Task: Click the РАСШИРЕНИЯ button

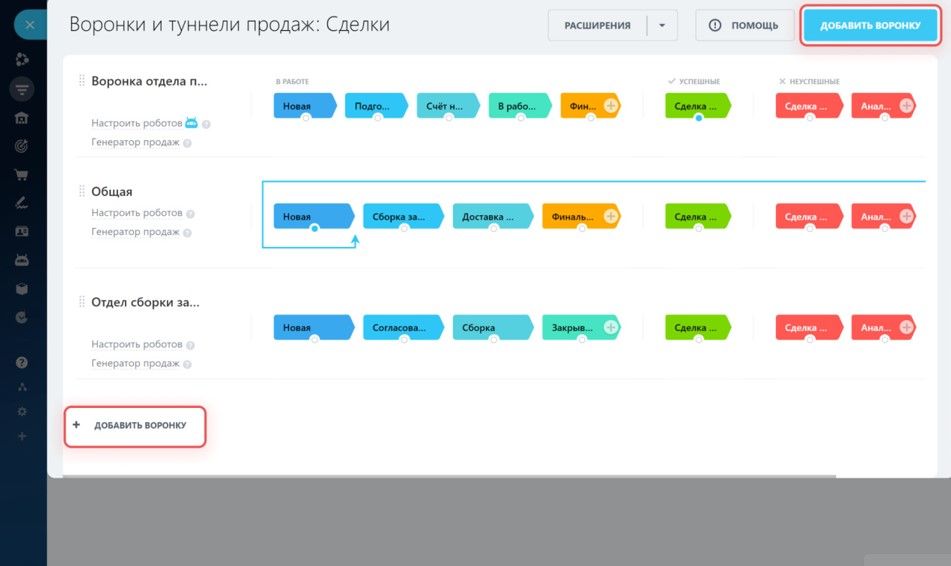Action: [597, 25]
